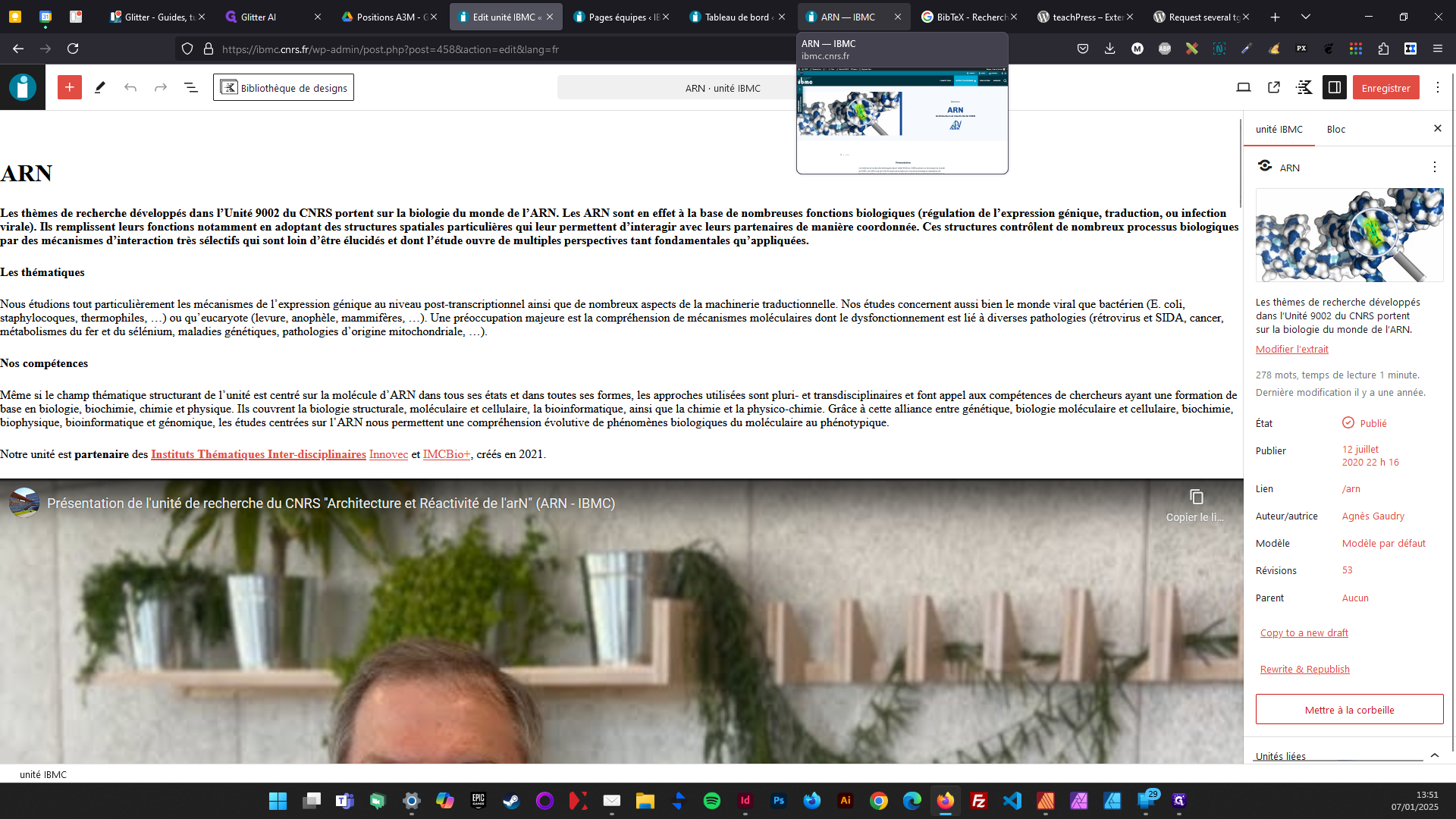Click the Enregistrer save button
Screen dimensions: 1456x819
click(x=1385, y=88)
